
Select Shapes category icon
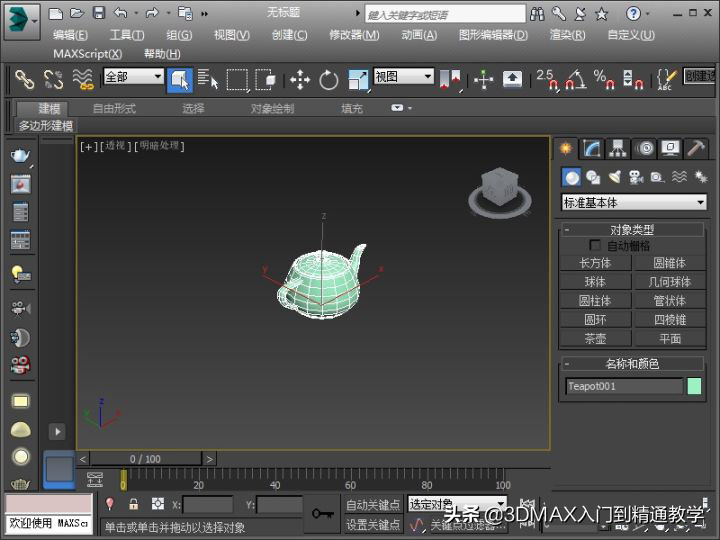593,177
